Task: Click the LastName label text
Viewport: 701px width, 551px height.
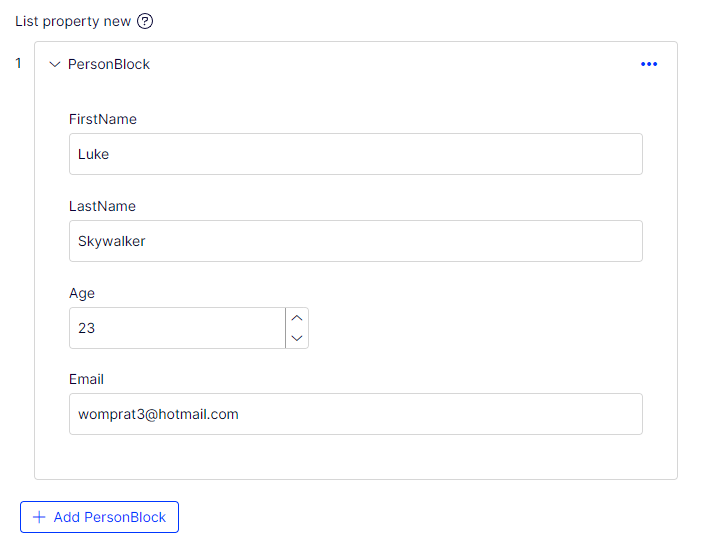Action: 102,206
